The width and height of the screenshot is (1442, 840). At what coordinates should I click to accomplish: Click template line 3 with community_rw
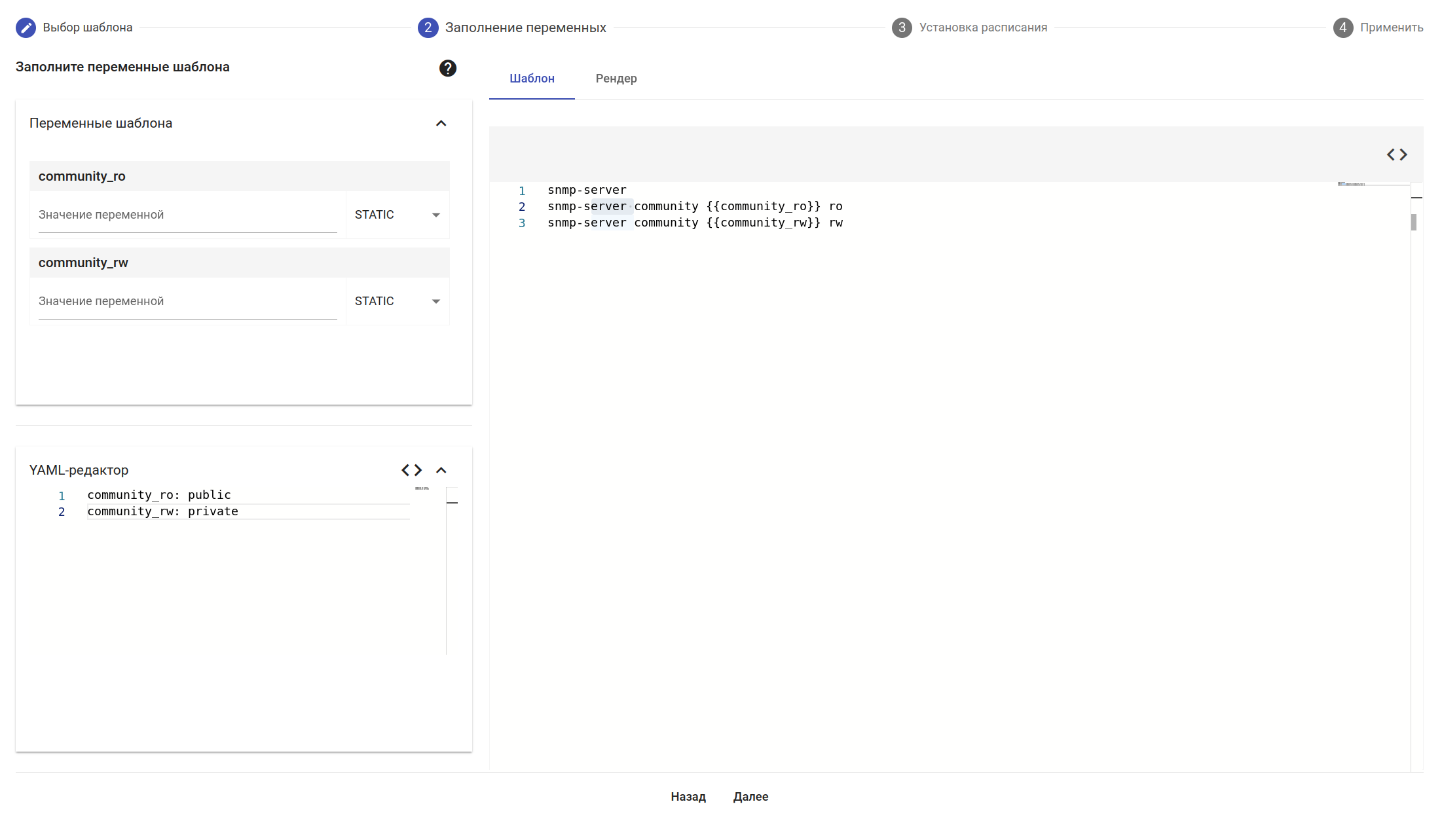pos(694,223)
